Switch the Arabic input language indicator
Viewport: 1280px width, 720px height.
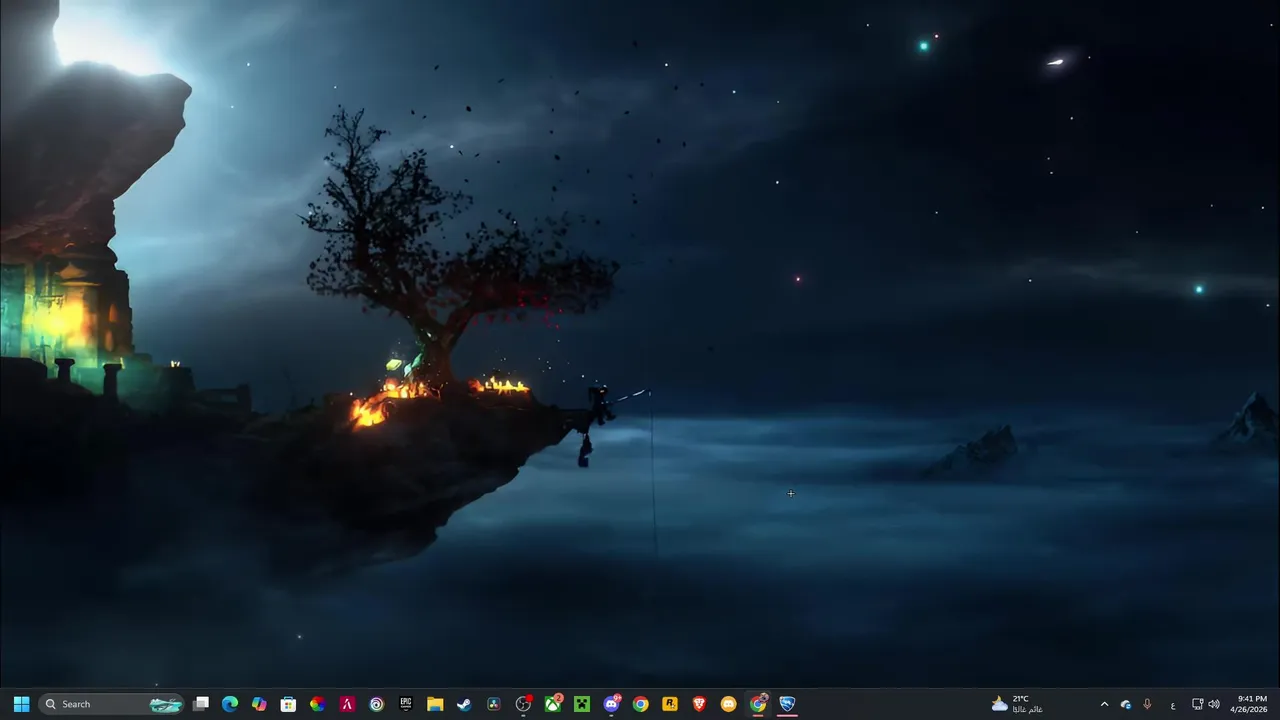click(1173, 705)
